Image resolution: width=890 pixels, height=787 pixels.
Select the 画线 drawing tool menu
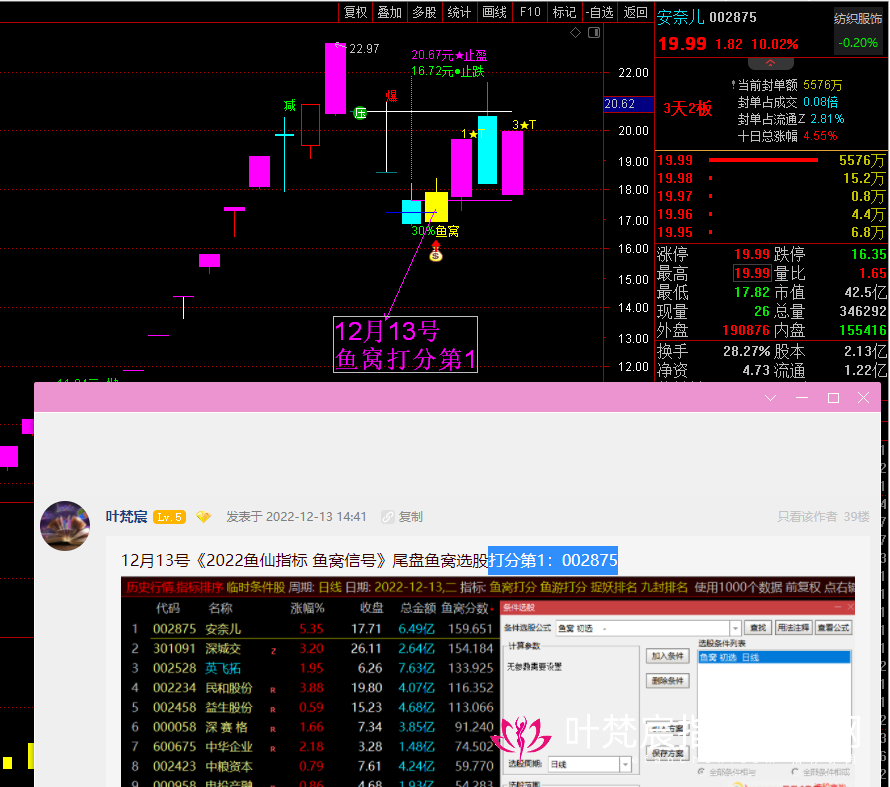(494, 12)
